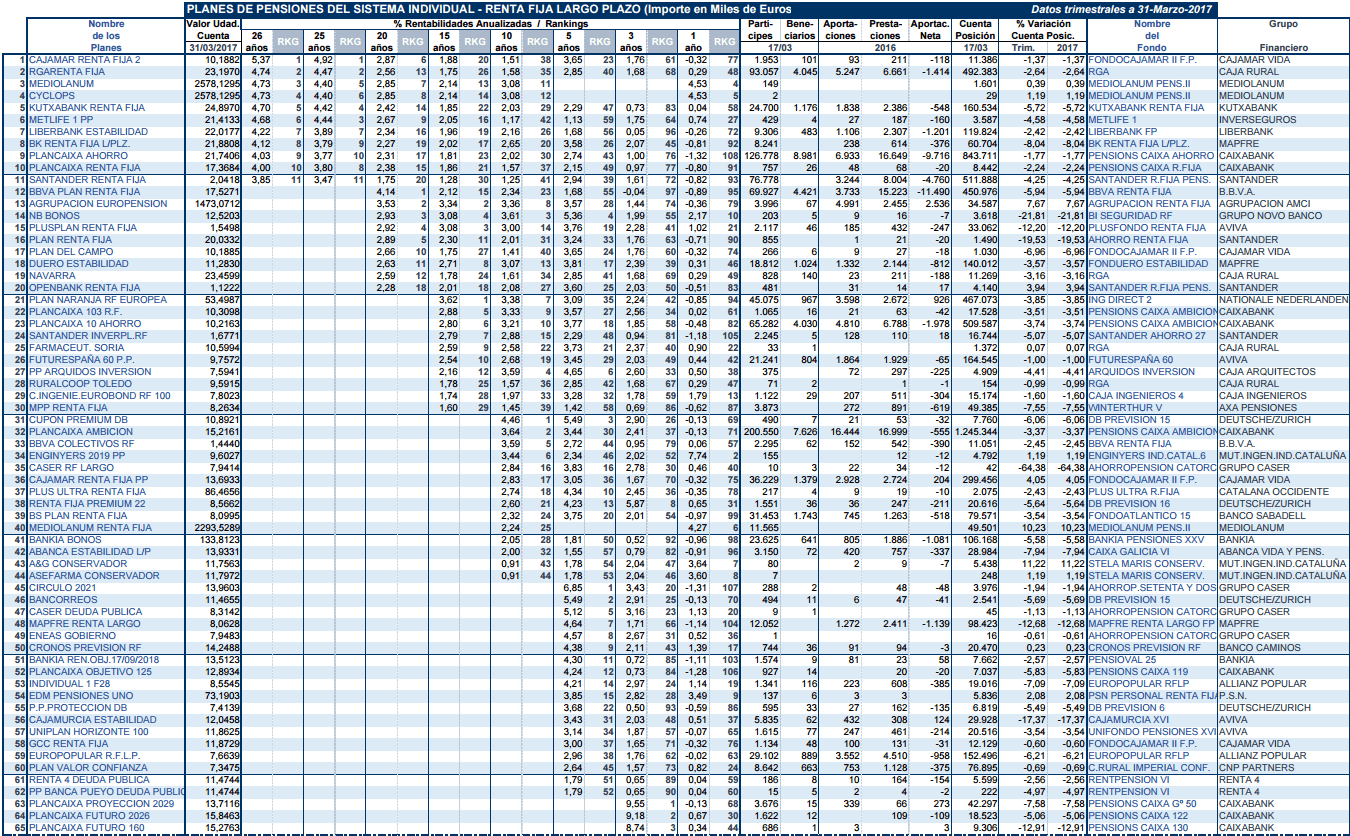Select the 'Cuenta Posición' column header
Viewport: 1350px width, 836px height.
click(975, 29)
